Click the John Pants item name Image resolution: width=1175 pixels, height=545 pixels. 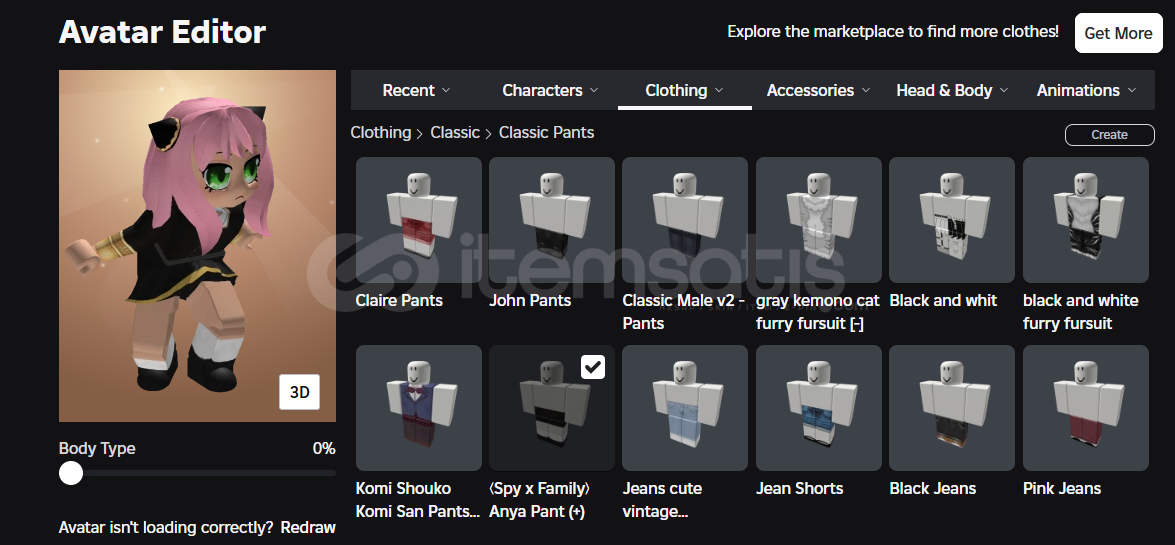(531, 301)
